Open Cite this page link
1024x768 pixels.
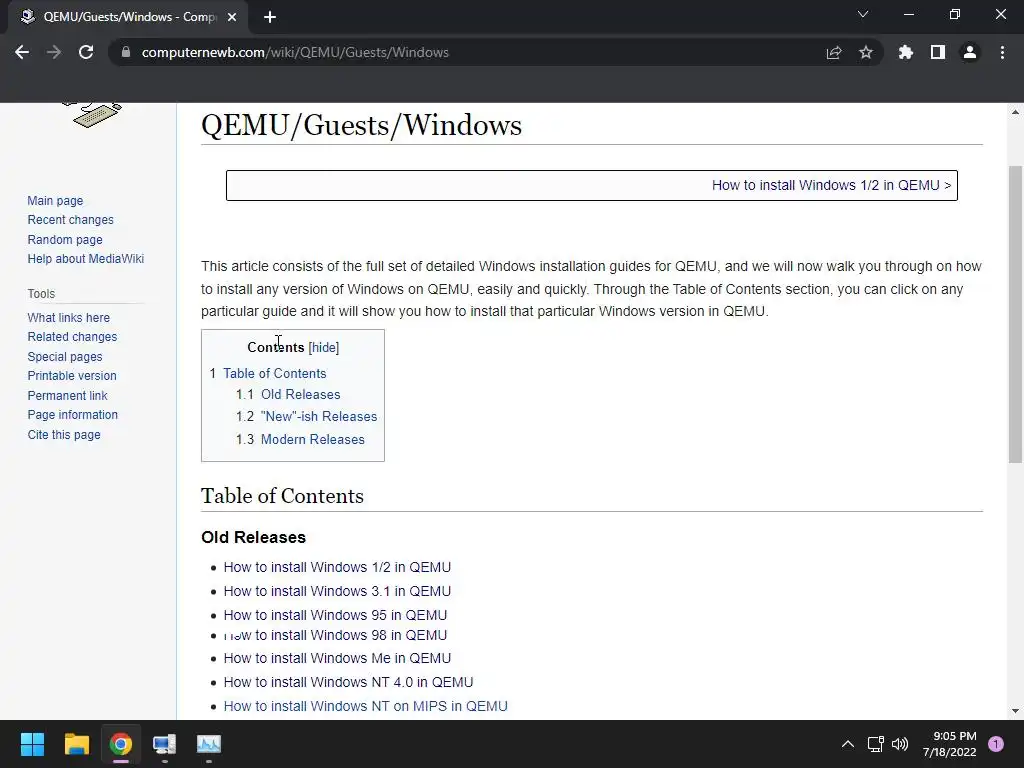[x=64, y=435]
